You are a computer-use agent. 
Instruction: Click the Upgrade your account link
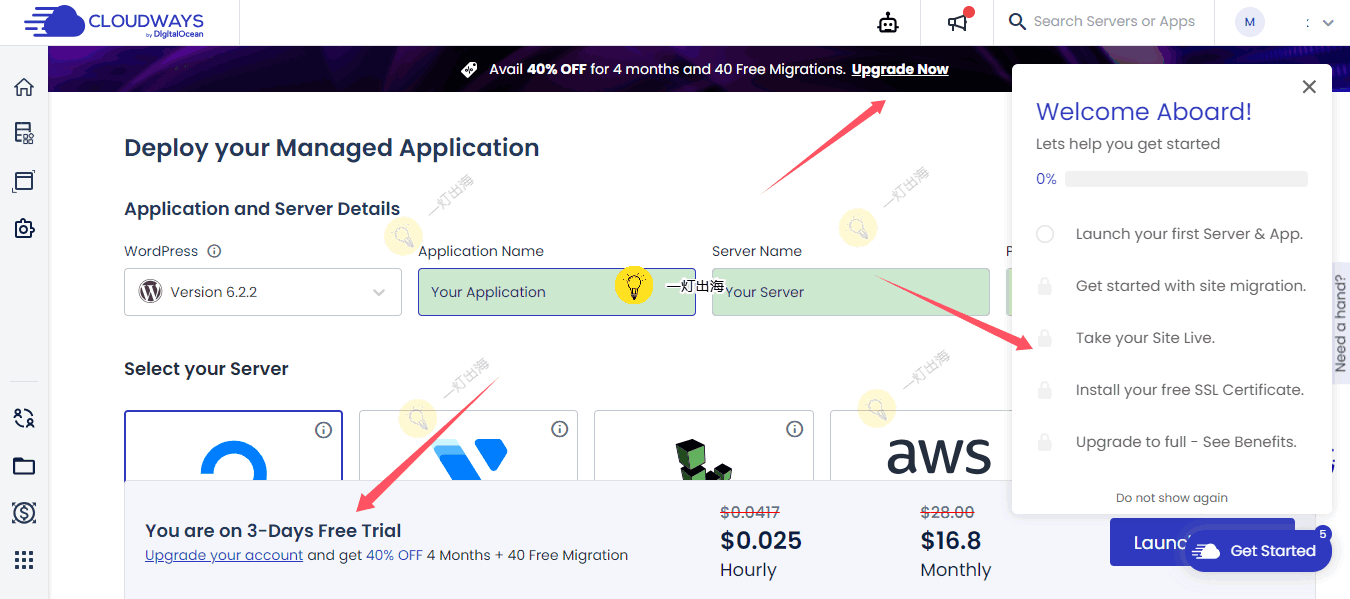click(224, 555)
